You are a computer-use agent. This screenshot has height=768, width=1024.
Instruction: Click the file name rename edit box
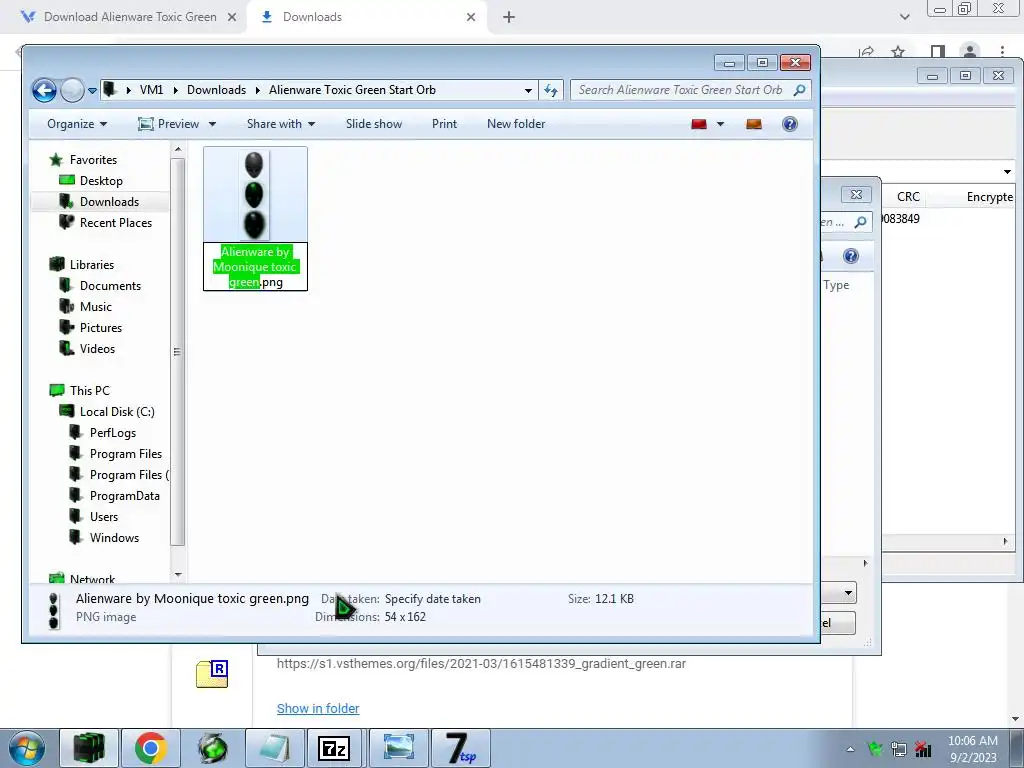coord(255,266)
